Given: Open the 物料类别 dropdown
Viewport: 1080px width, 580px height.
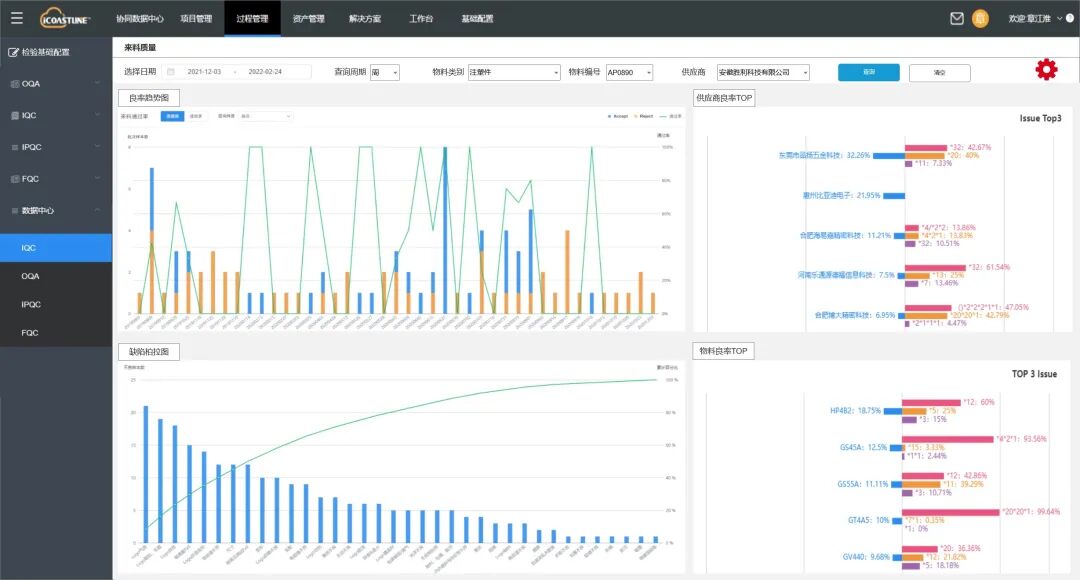Looking at the screenshot, I should 515,72.
